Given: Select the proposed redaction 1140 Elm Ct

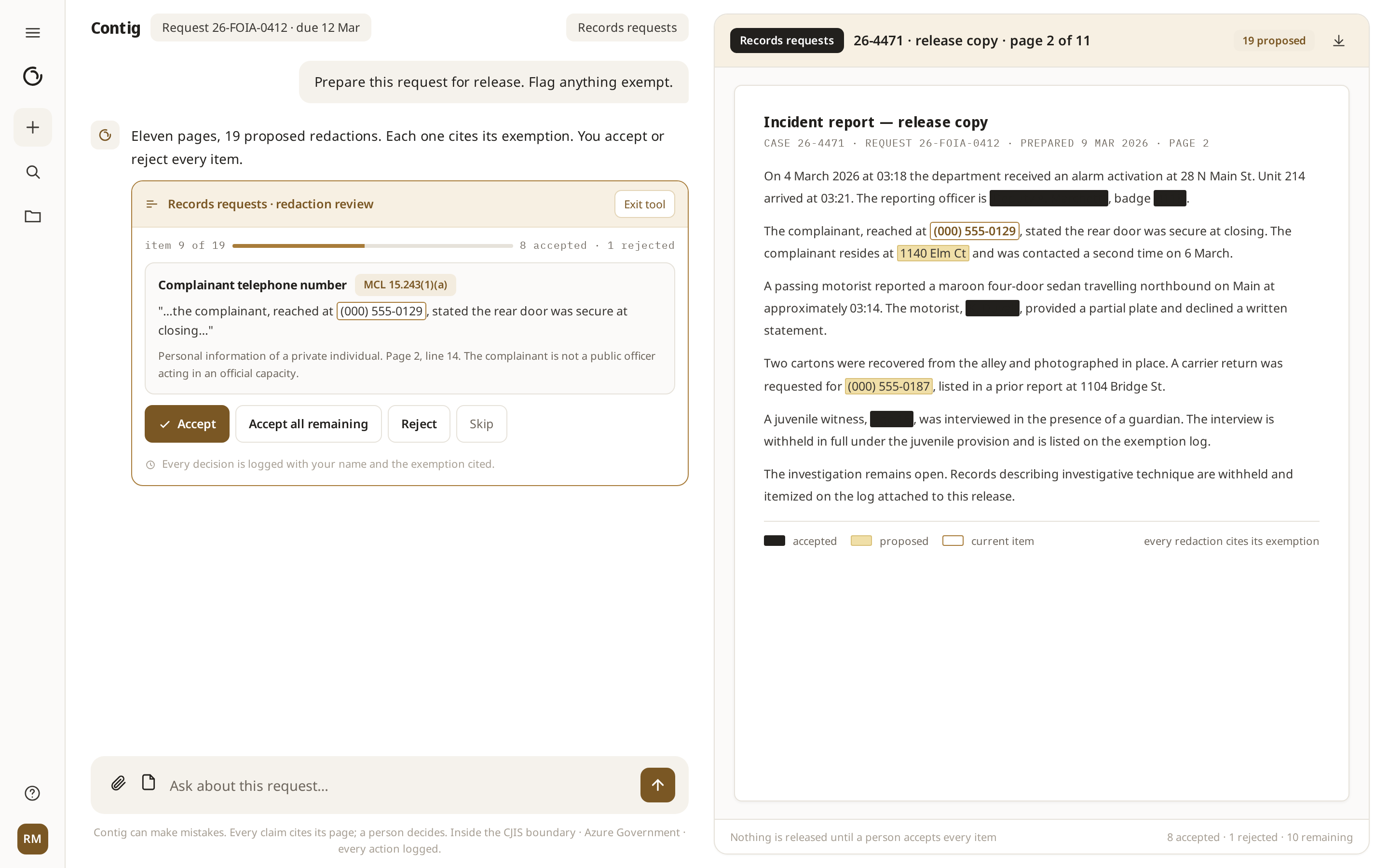Looking at the screenshot, I should (x=933, y=253).
